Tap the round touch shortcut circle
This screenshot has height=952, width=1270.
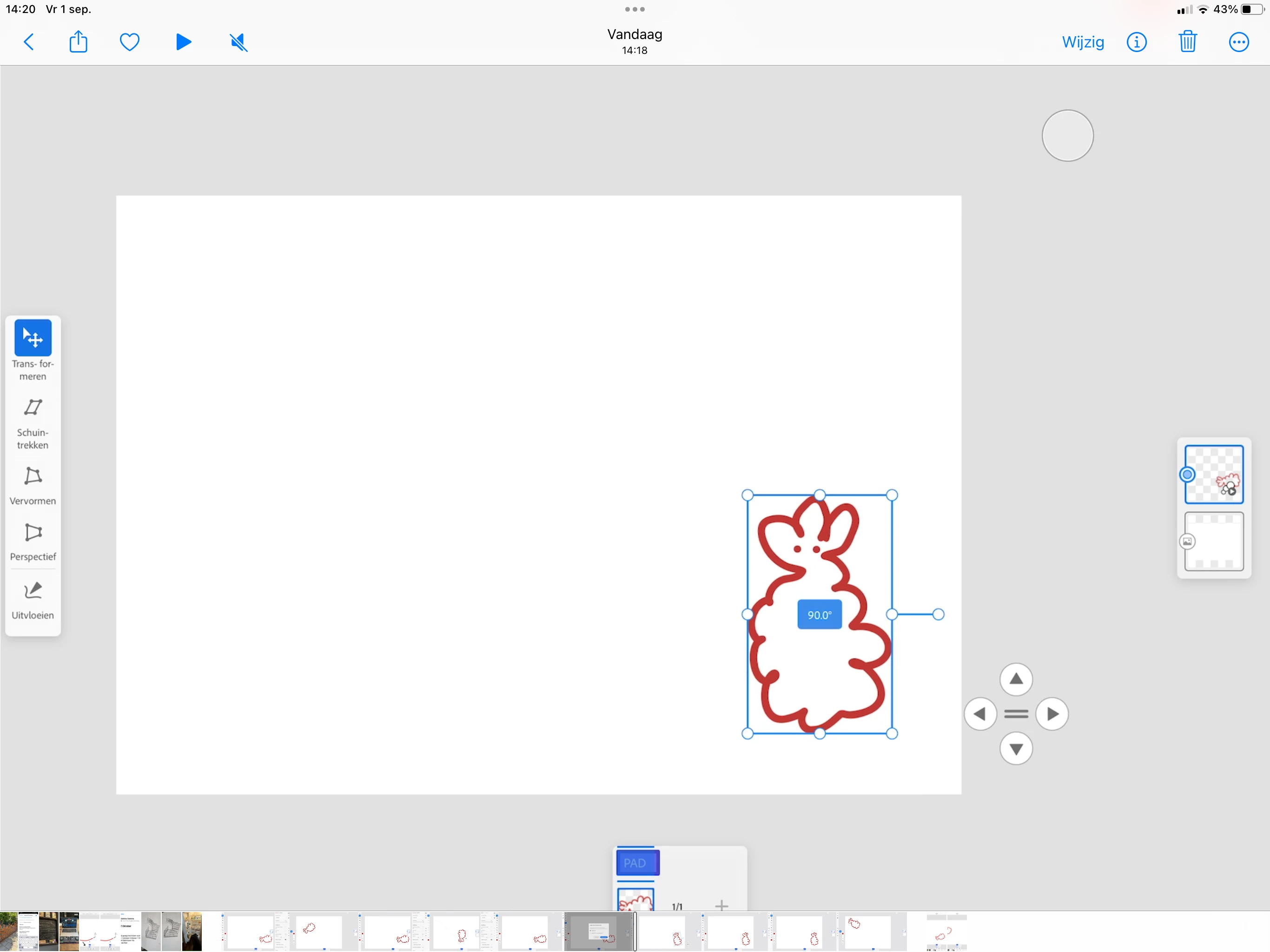(1067, 136)
